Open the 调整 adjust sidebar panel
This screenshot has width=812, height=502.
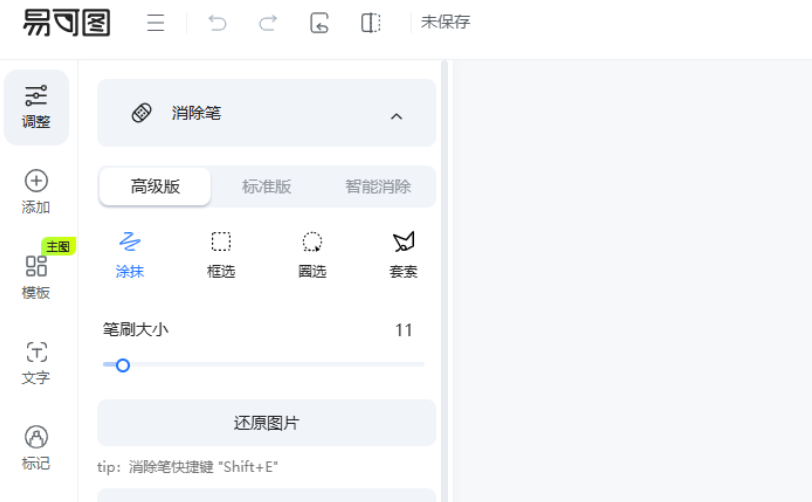[x=36, y=107]
